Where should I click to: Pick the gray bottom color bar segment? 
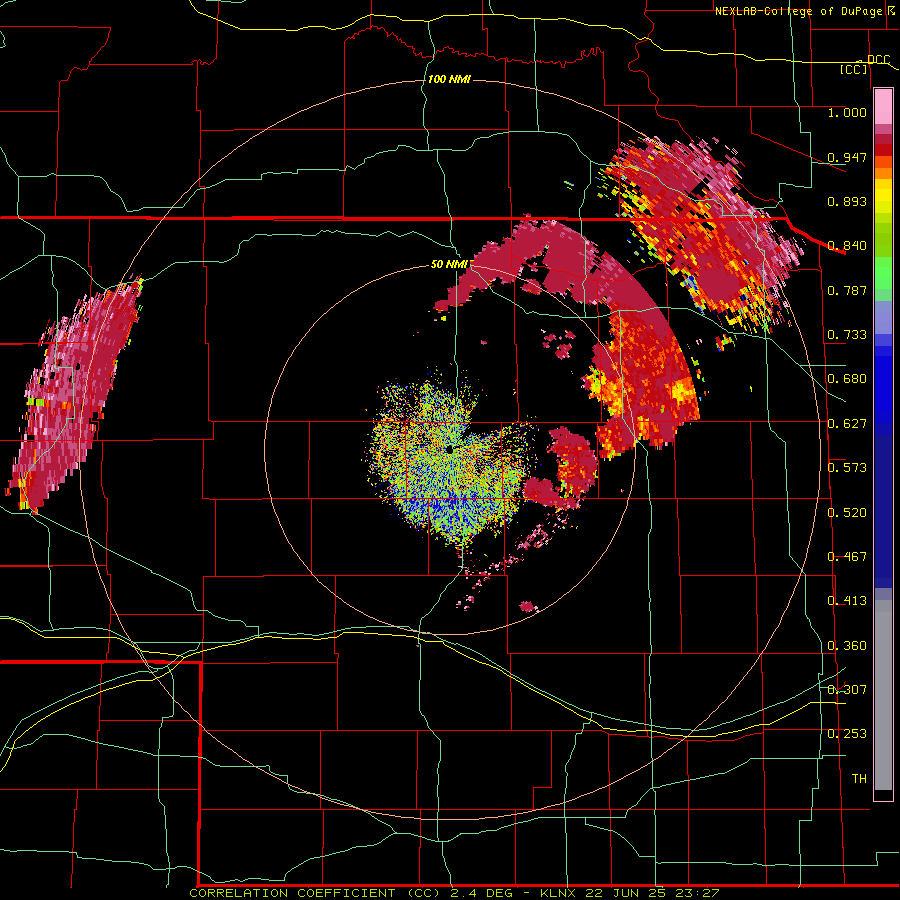883,695
